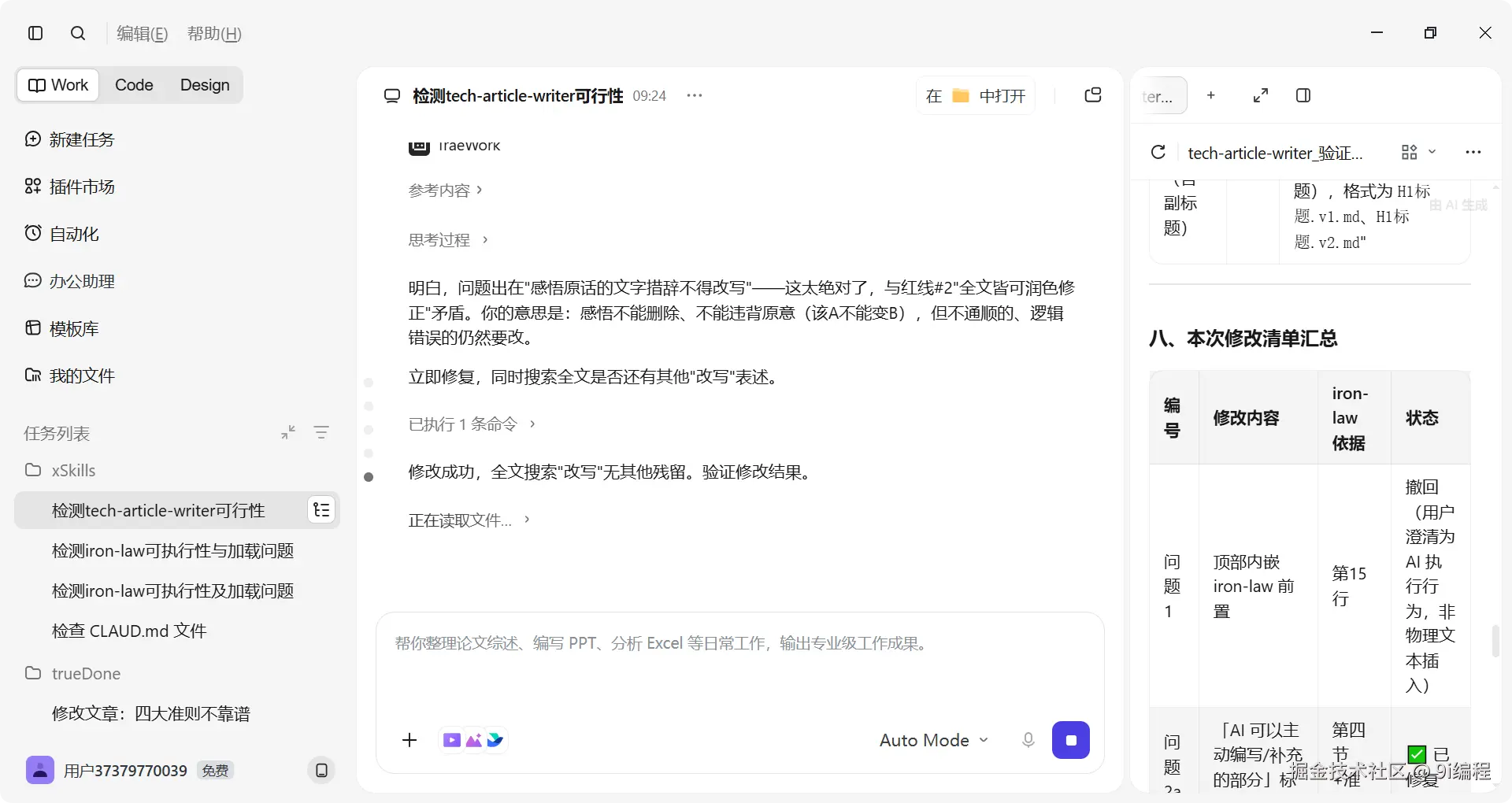Click the 八、本次修改清单汇总 heading
1512x803 pixels.
1243,339
